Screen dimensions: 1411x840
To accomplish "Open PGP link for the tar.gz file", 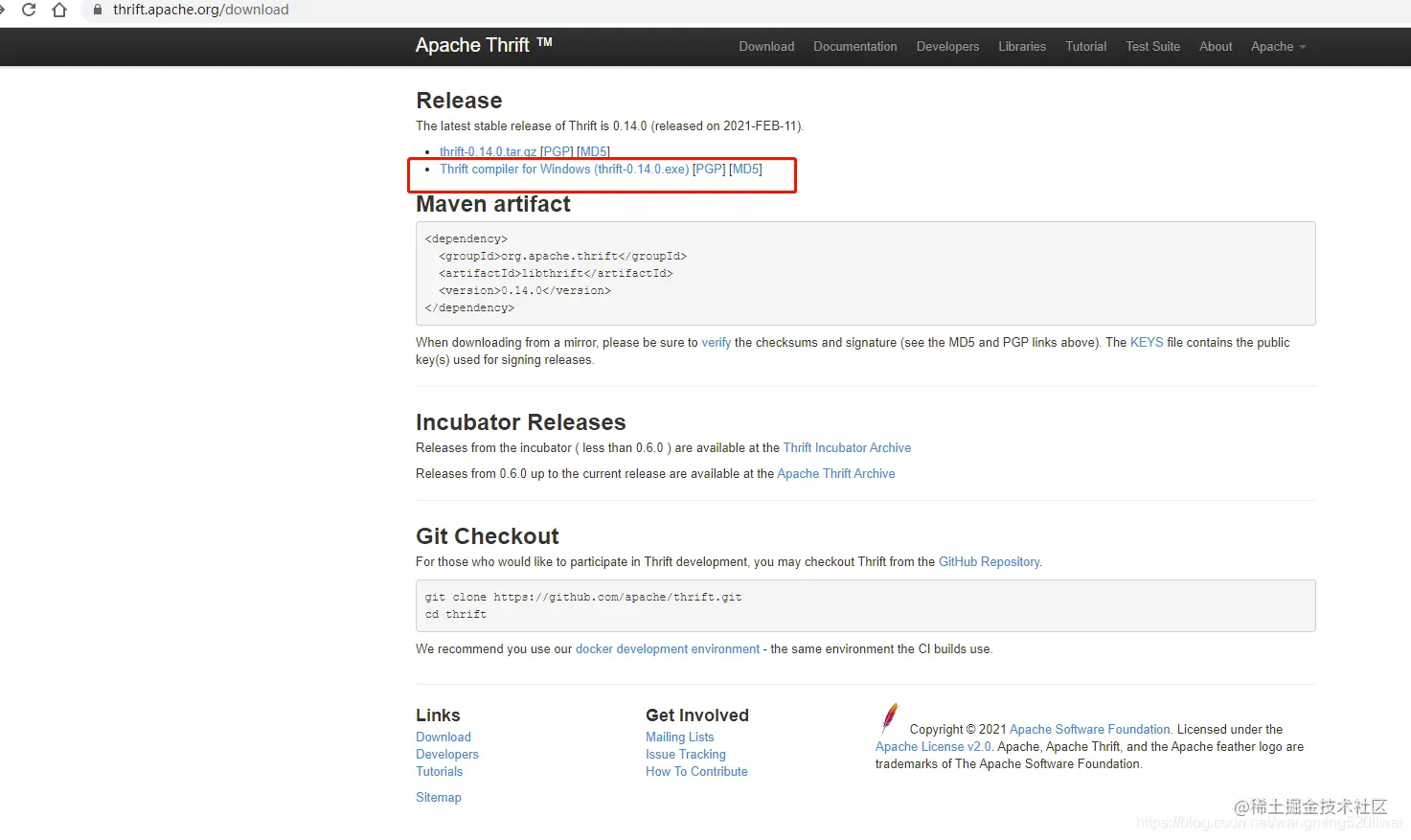I will coord(557,151).
